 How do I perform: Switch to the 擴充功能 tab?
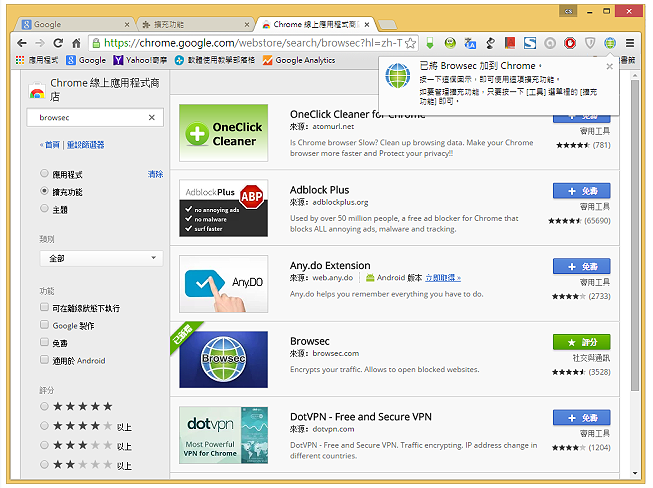195,25
